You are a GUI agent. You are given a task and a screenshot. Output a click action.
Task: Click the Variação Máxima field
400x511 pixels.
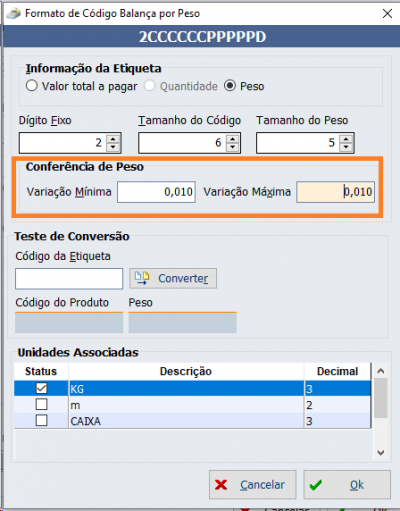[x=336, y=192]
